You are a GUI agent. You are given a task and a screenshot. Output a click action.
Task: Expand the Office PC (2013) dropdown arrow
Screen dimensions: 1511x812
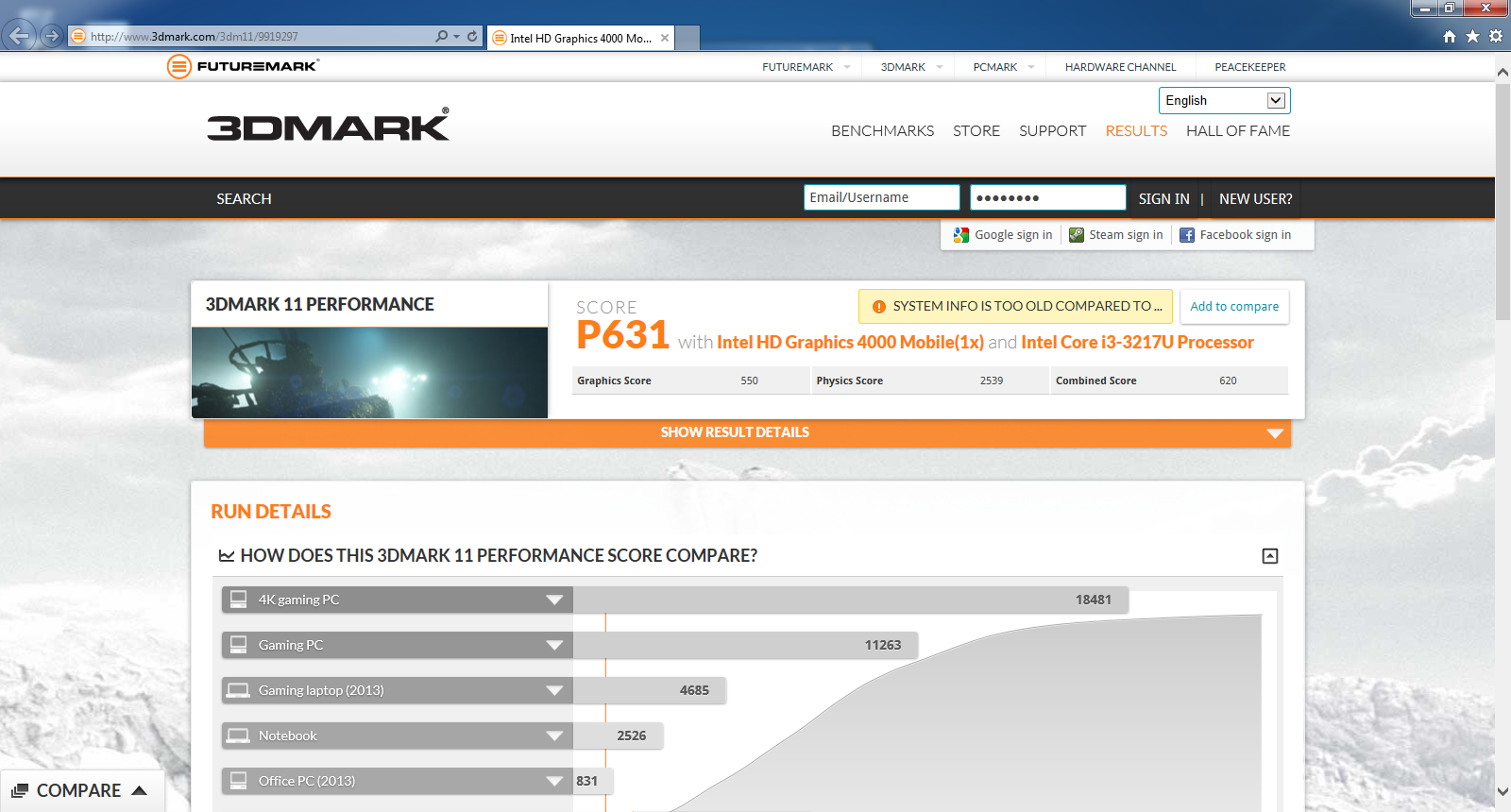coord(554,781)
